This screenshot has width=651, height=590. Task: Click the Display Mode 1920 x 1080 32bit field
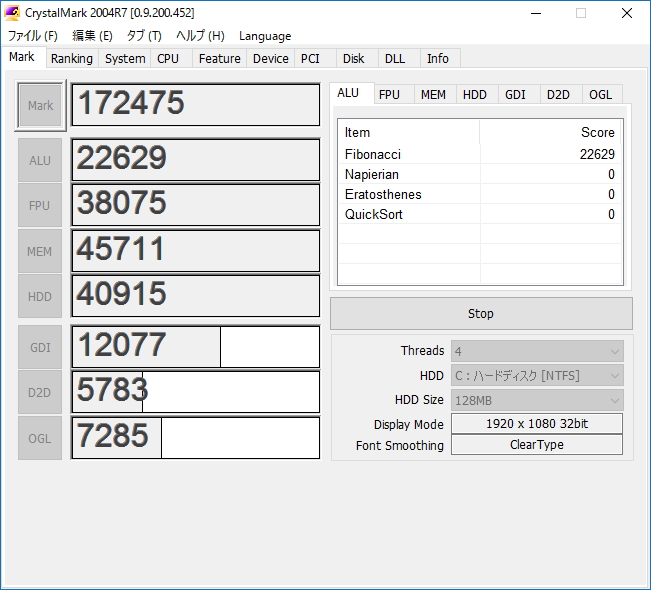(537, 424)
